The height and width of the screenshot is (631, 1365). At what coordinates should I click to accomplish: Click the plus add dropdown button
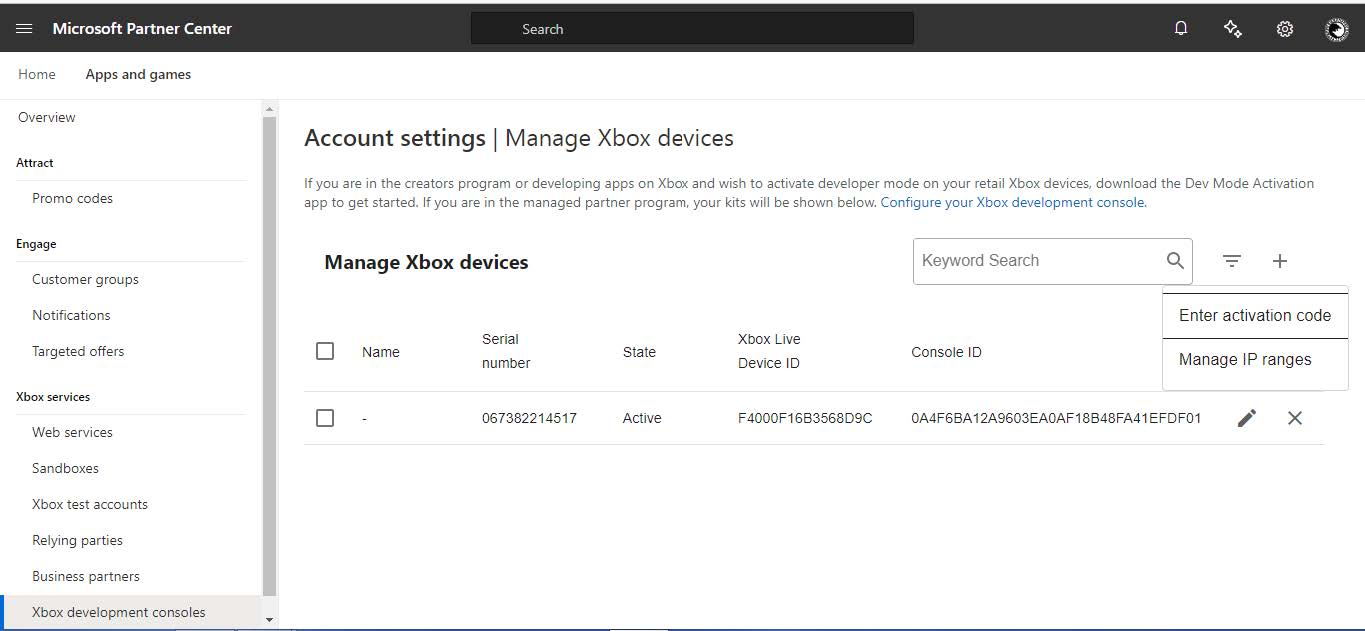click(x=1280, y=261)
